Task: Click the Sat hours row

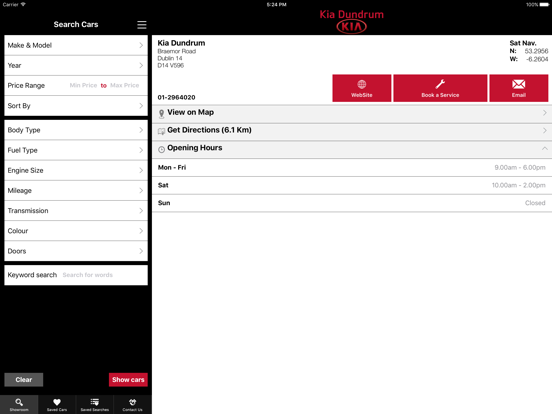Action: click(x=352, y=185)
